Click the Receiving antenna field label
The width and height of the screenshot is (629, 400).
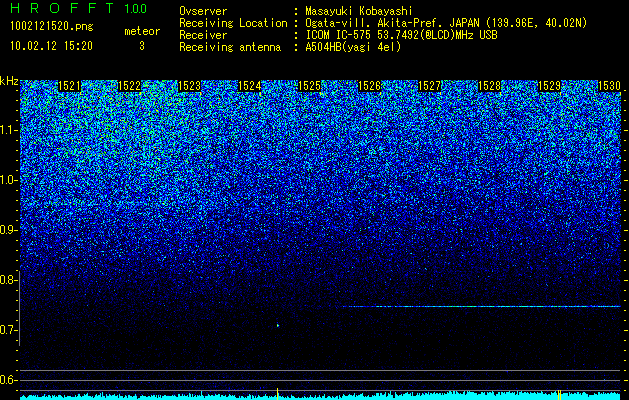[x=230, y=47]
